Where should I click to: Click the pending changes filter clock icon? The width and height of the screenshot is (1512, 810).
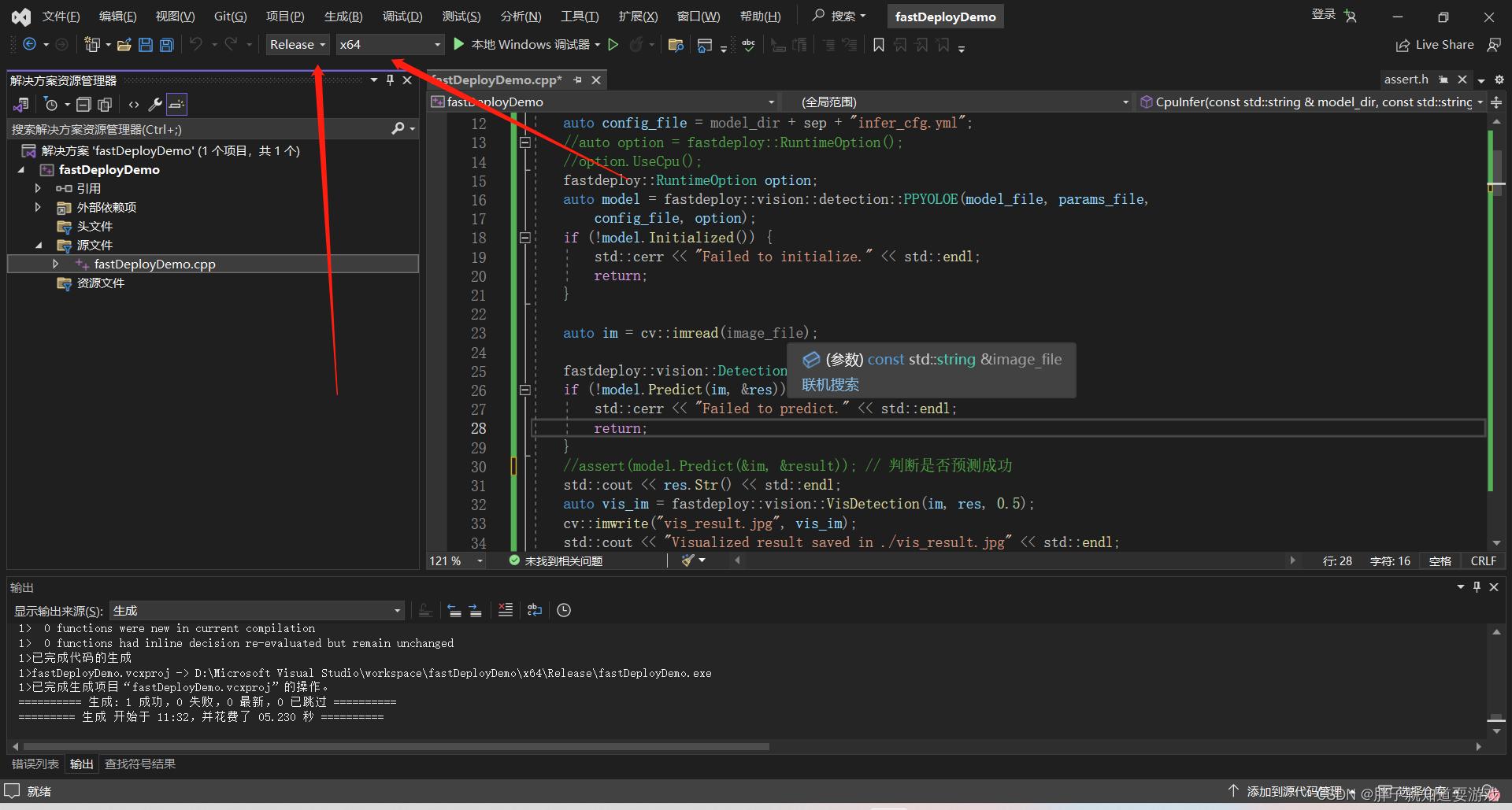click(51, 104)
